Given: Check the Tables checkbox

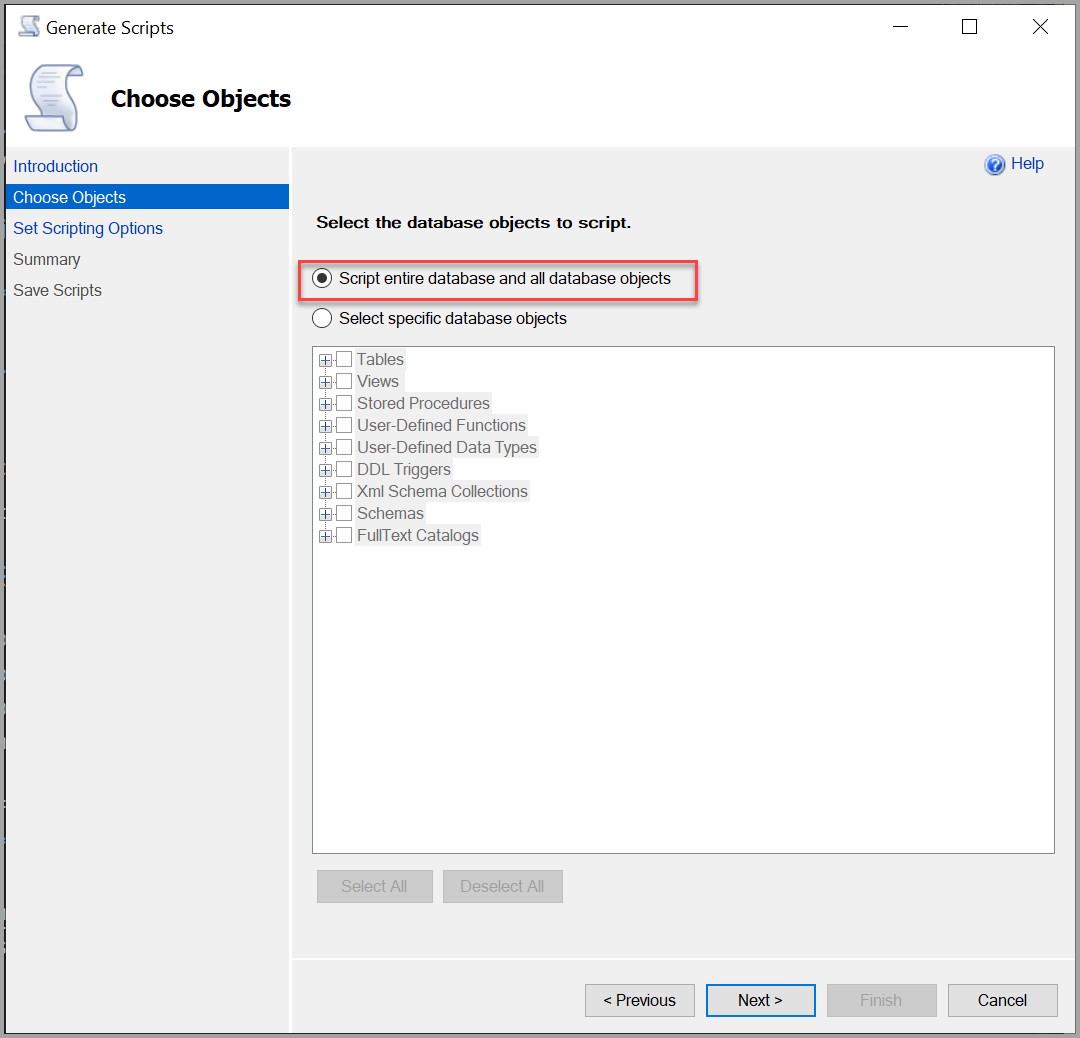Looking at the screenshot, I should coord(344,359).
